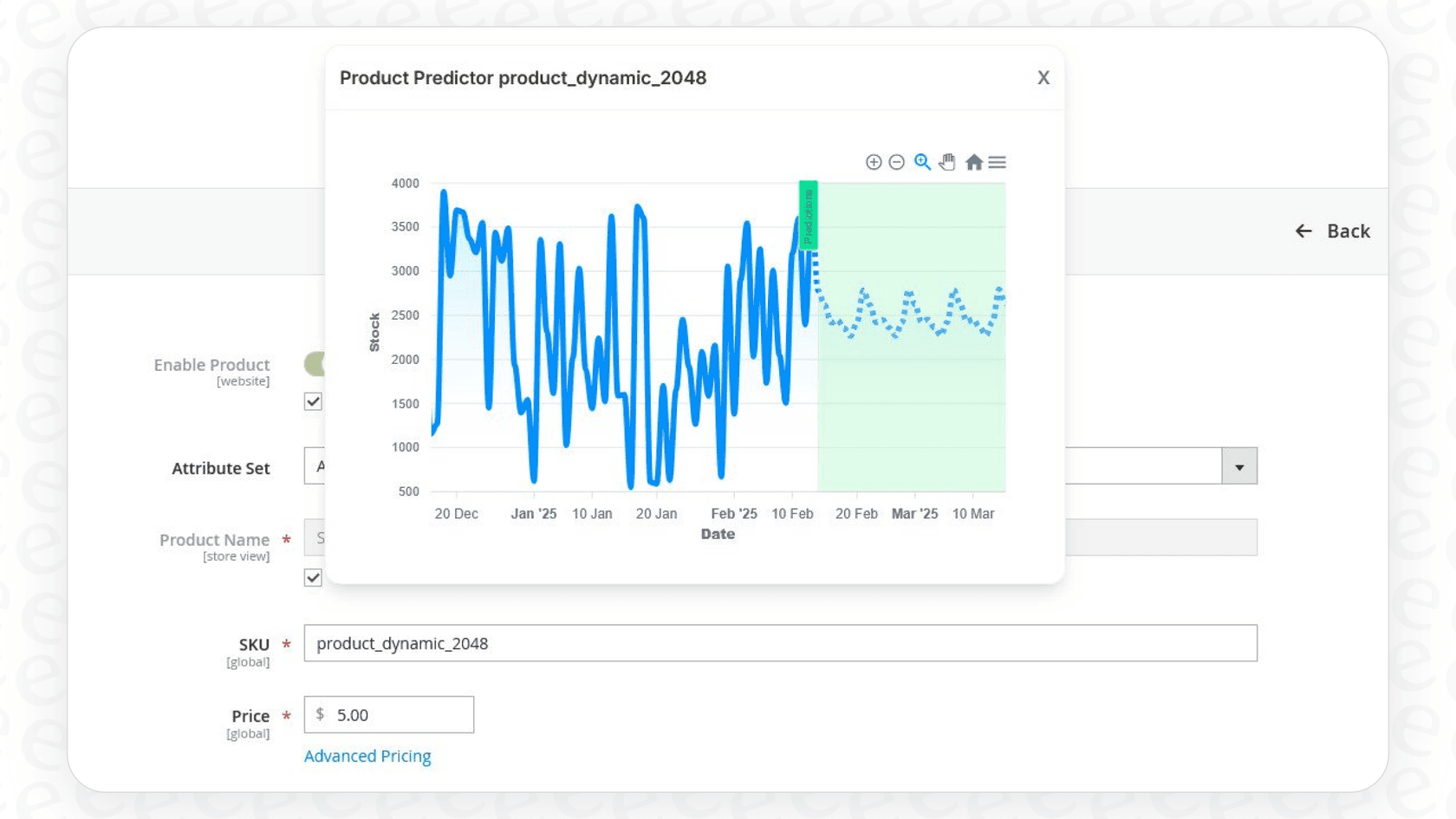Click inside the Price input field
The image size is (1456, 819).
coord(399,714)
